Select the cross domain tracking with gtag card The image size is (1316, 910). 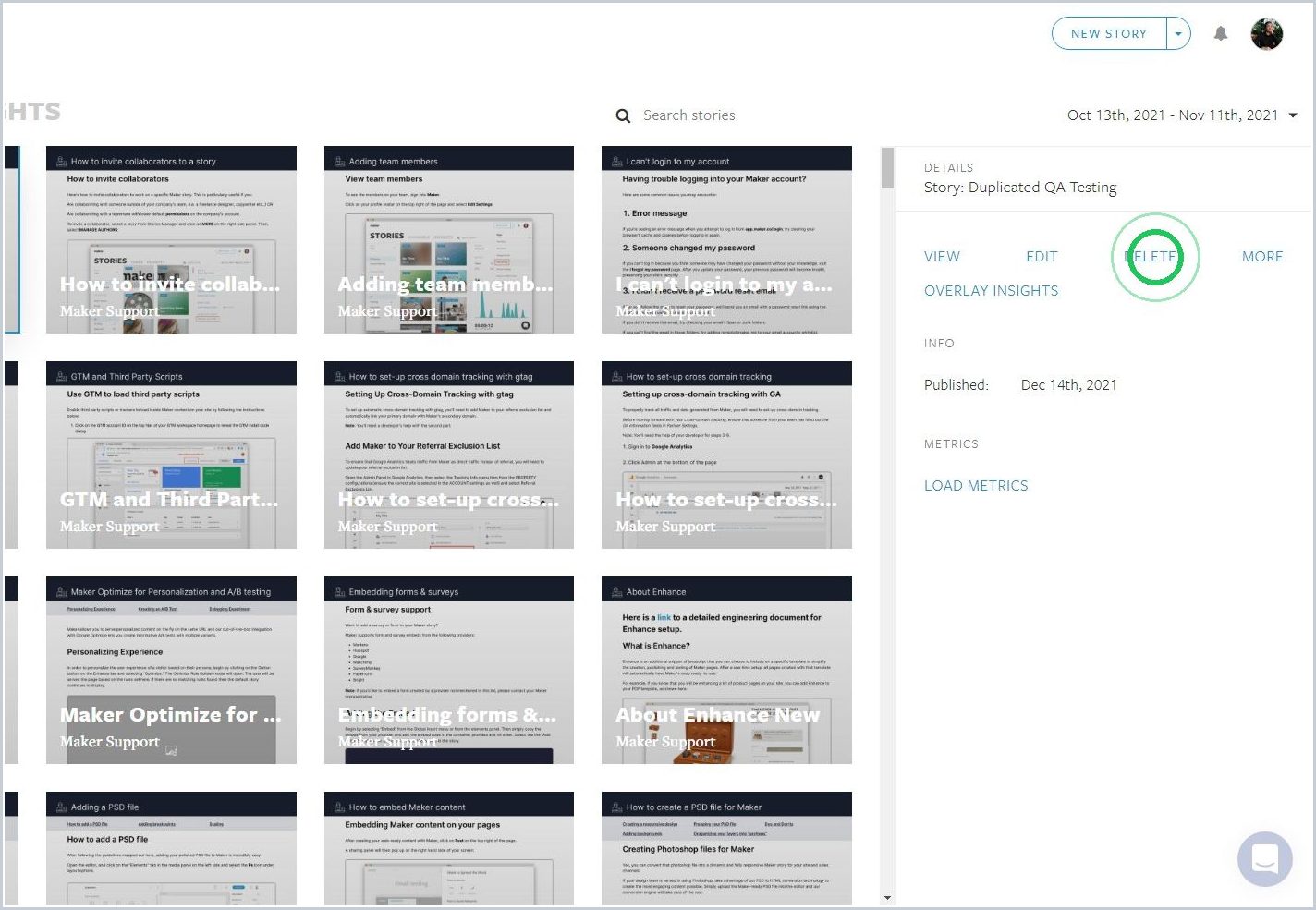[449, 455]
